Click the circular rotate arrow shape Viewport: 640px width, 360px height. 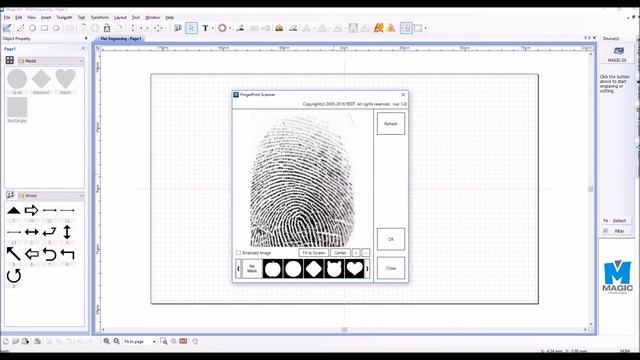[x=13, y=276]
